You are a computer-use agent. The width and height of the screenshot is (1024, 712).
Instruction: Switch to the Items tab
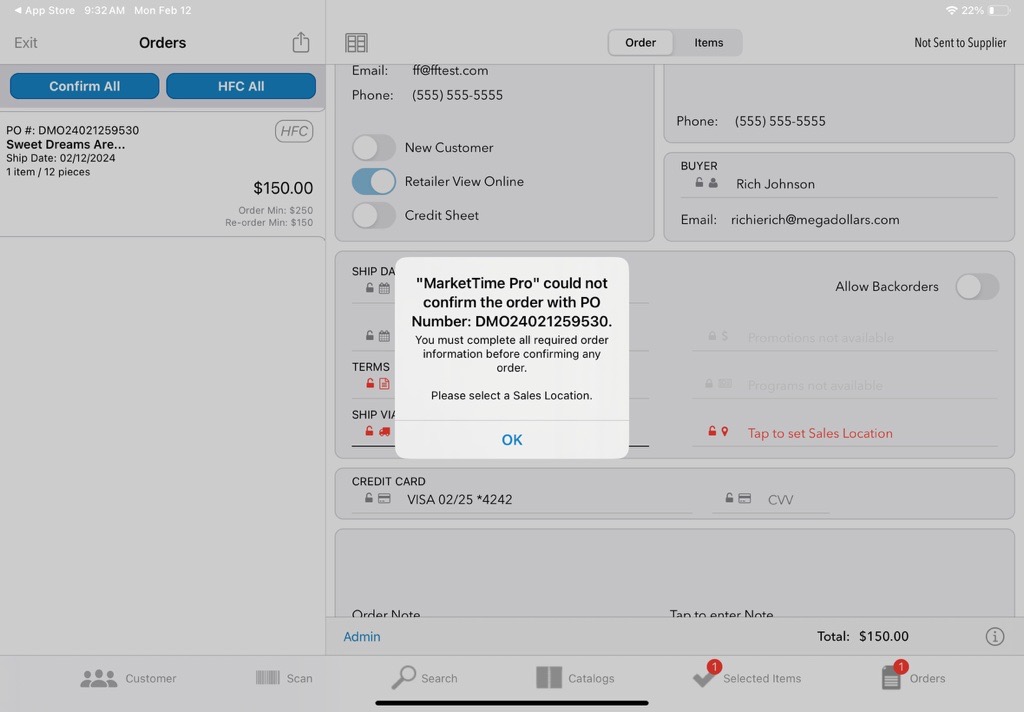(x=709, y=42)
